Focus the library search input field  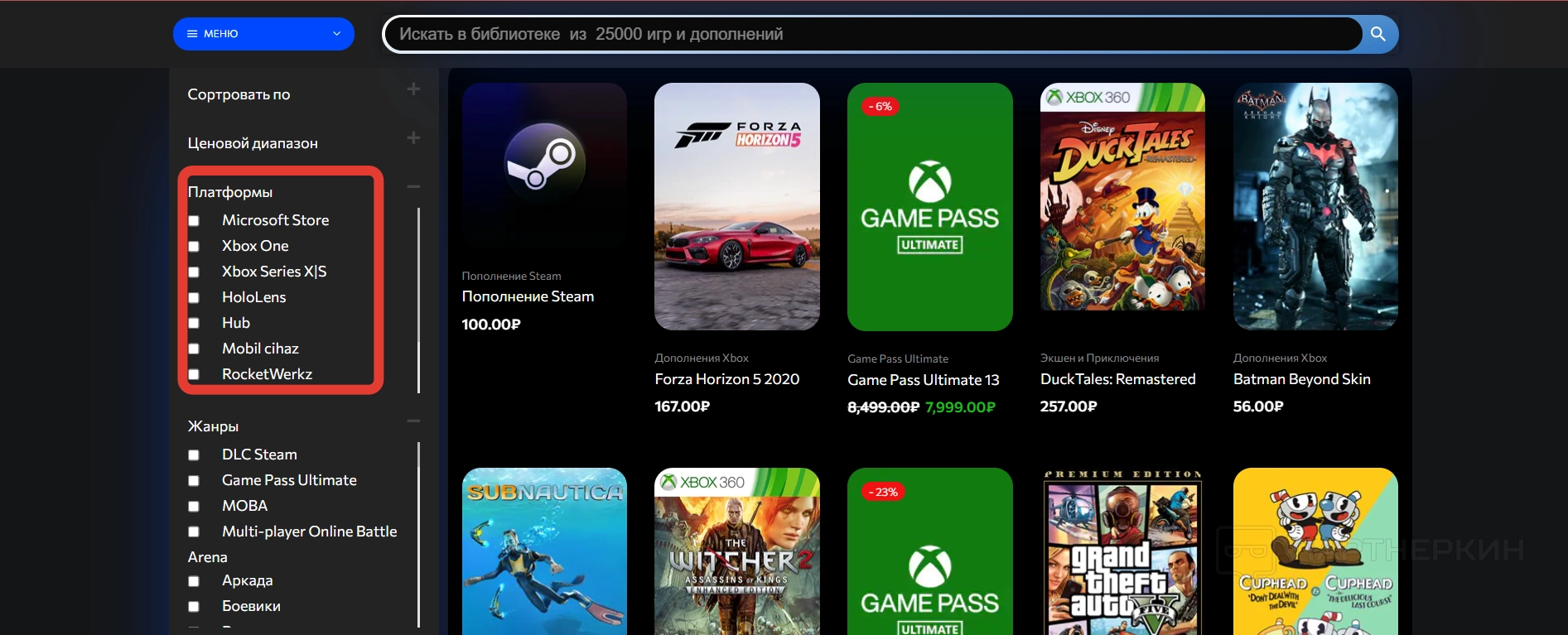873,34
